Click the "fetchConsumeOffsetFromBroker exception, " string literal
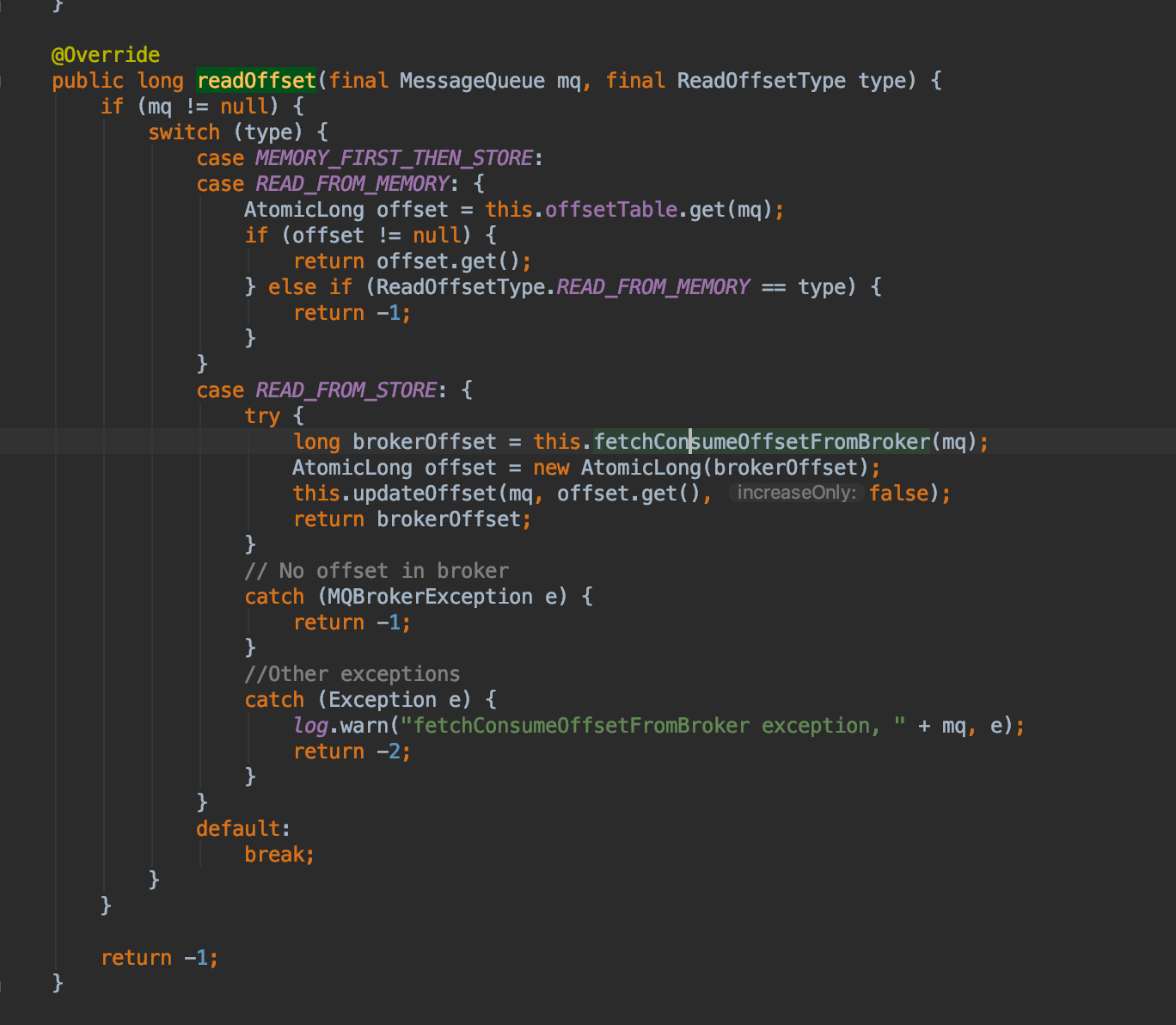Image resolution: width=1176 pixels, height=1025 pixels. [653, 726]
